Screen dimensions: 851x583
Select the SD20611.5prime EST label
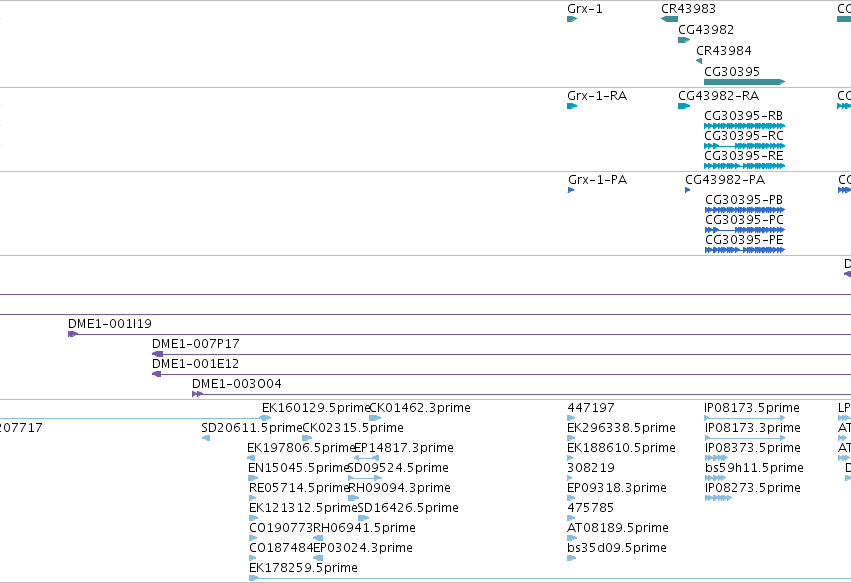[x=252, y=428]
